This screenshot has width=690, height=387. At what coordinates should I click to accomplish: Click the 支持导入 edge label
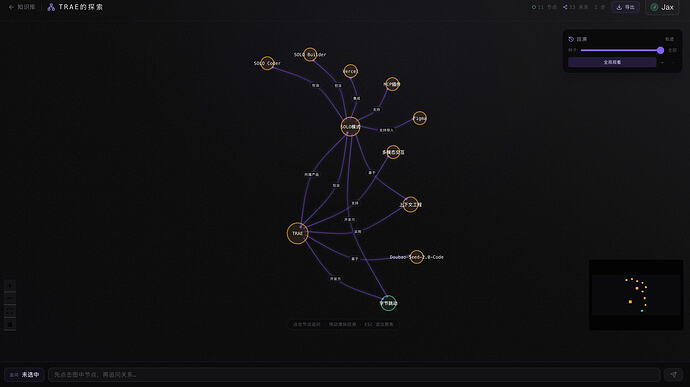pyautogui.click(x=386, y=130)
